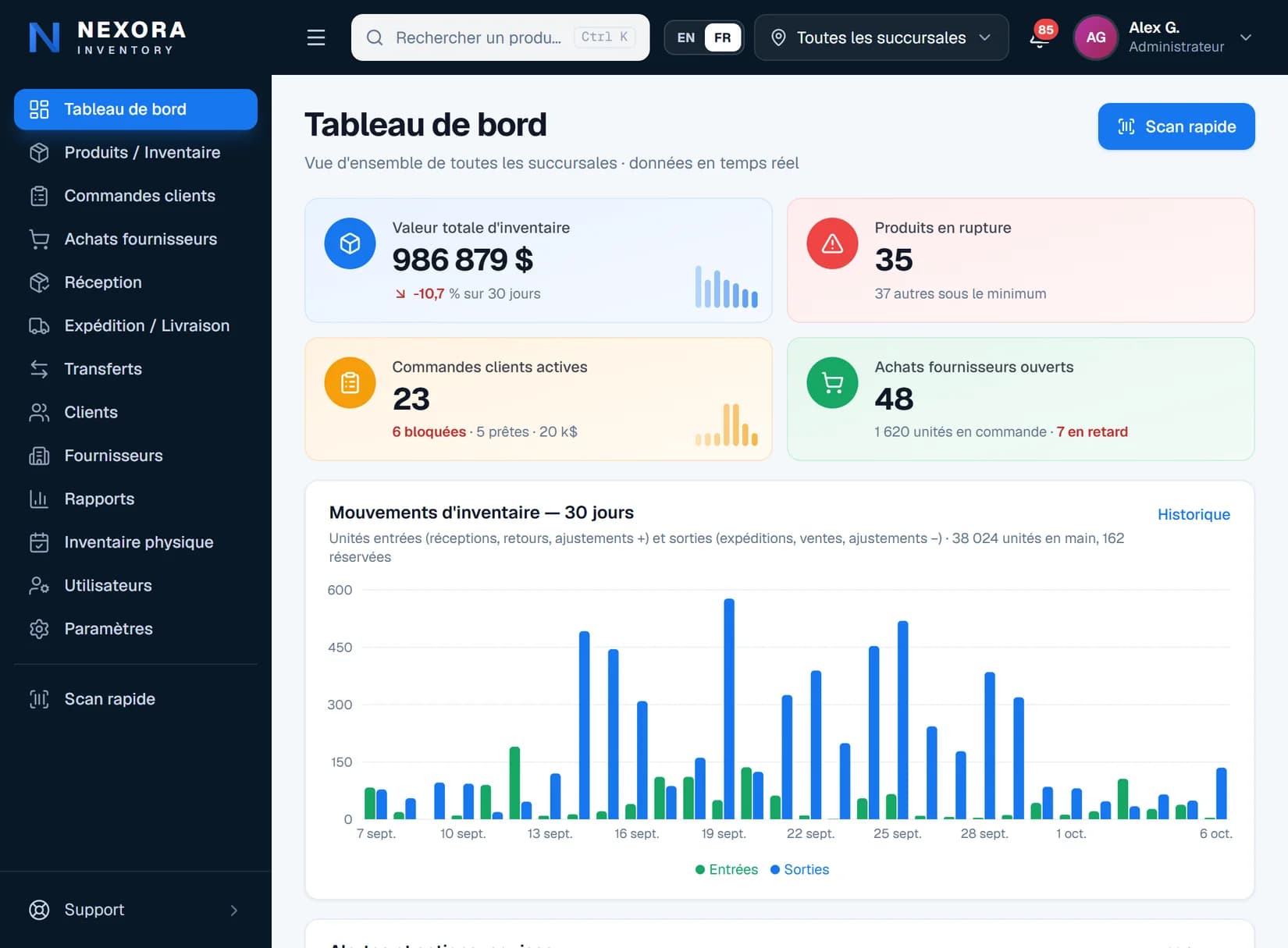Click the Réception package icon in sidebar

39,282
